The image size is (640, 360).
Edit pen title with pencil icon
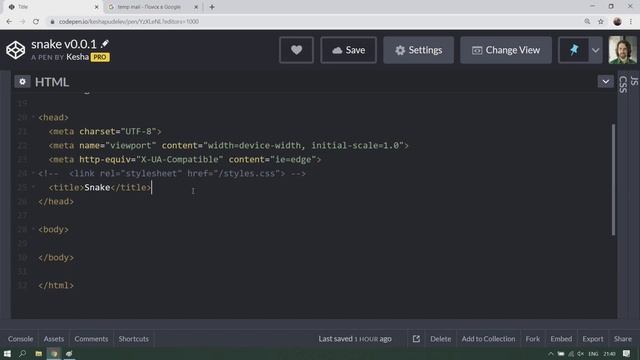coord(105,44)
